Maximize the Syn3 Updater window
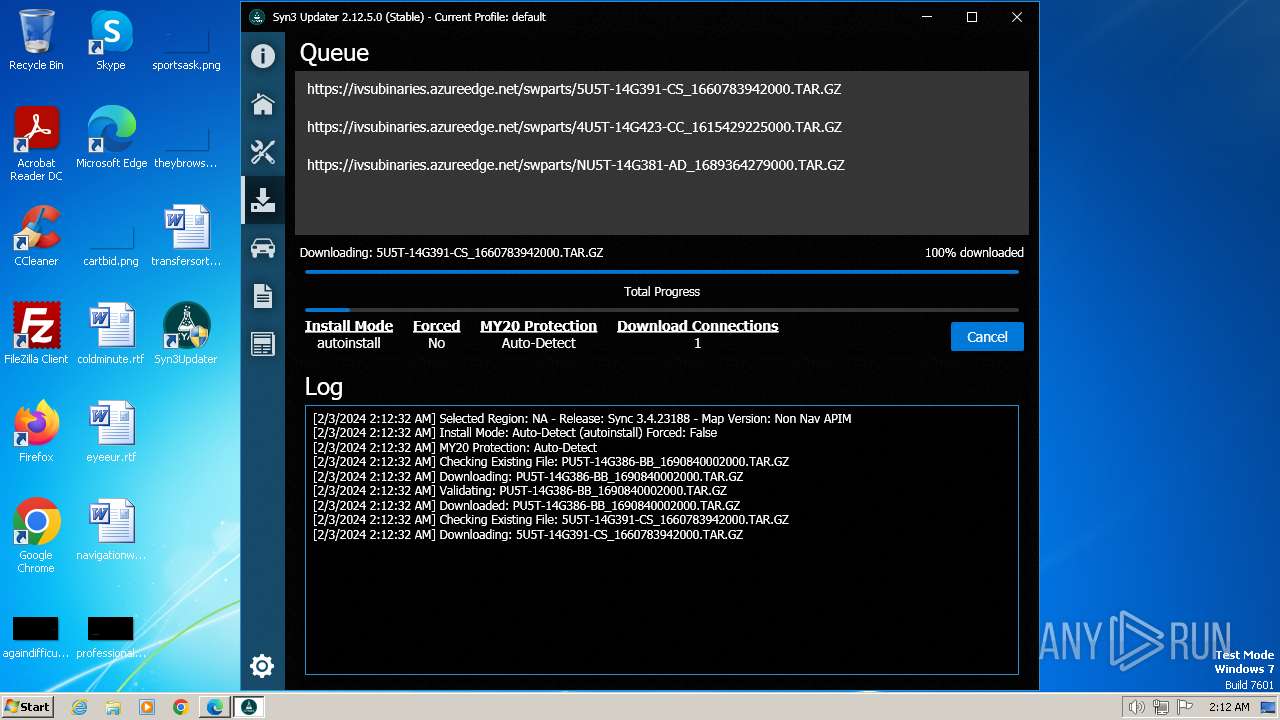Viewport: 1280px width, 720px height. tap(971, 17)
